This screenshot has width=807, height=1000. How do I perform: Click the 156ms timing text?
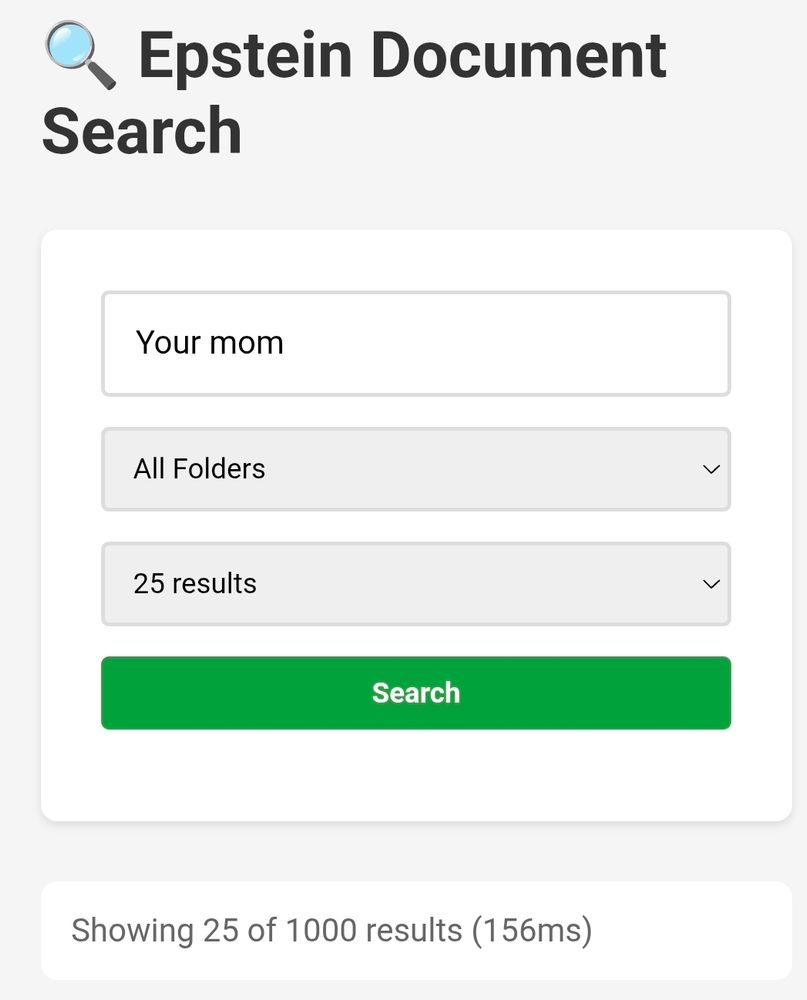[x=532, y=930]
